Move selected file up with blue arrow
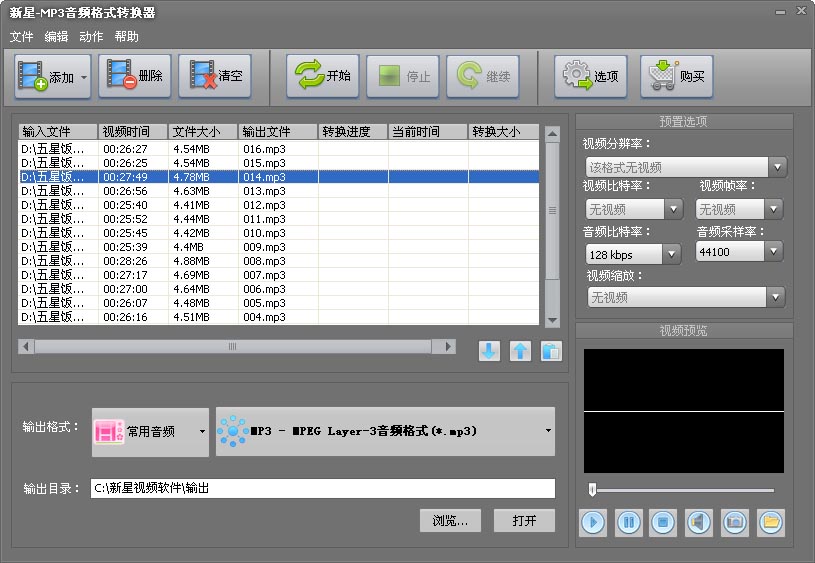This screenshot has width=815, height=563. click(520, 351)
